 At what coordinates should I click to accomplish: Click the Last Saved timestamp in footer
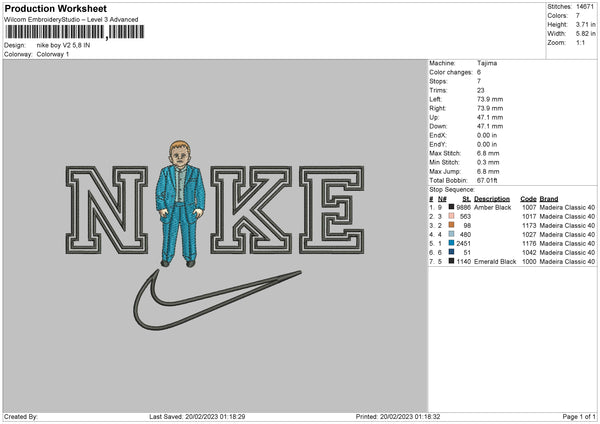(x=196, y=416)
